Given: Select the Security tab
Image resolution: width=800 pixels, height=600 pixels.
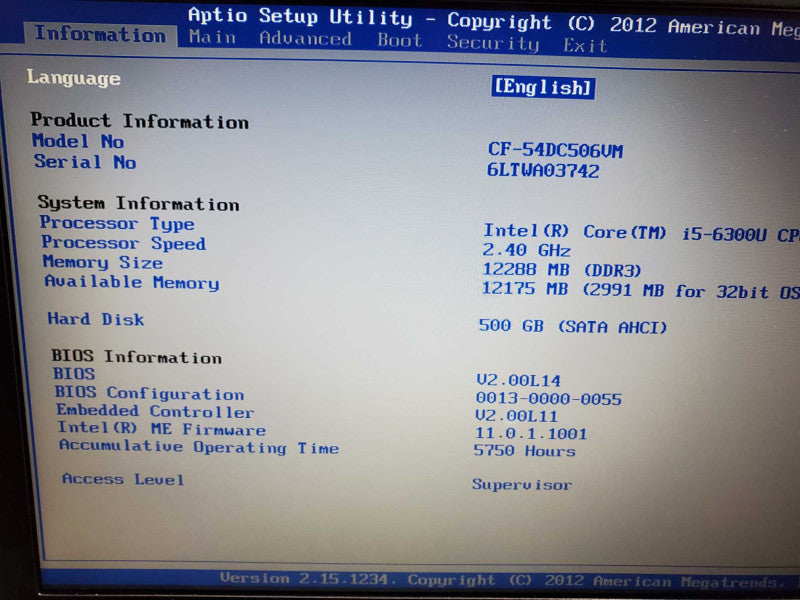Looking at the screenshot, I should (x=493, y=43).
